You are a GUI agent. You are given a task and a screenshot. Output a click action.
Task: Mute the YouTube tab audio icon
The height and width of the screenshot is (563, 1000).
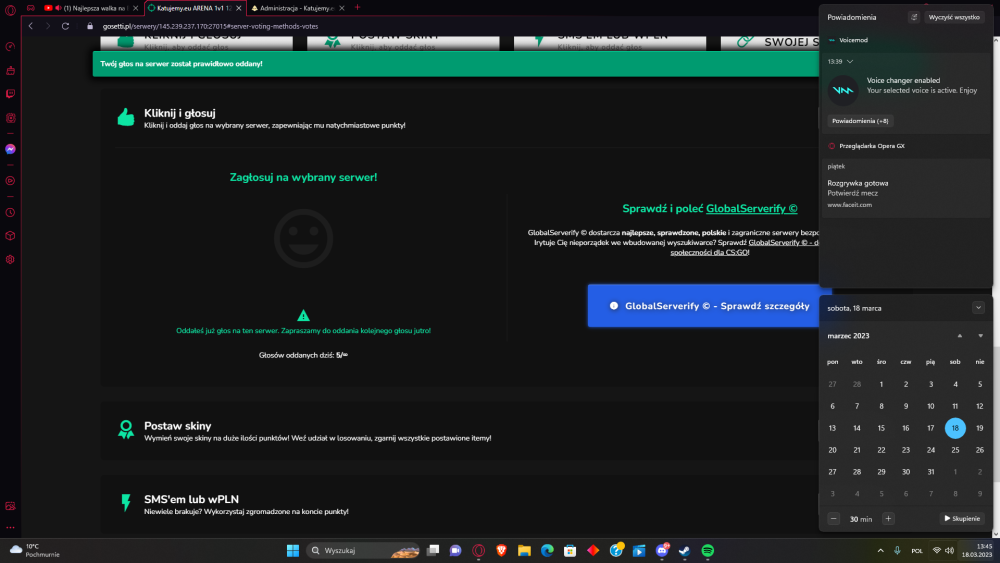coord(58,8)
